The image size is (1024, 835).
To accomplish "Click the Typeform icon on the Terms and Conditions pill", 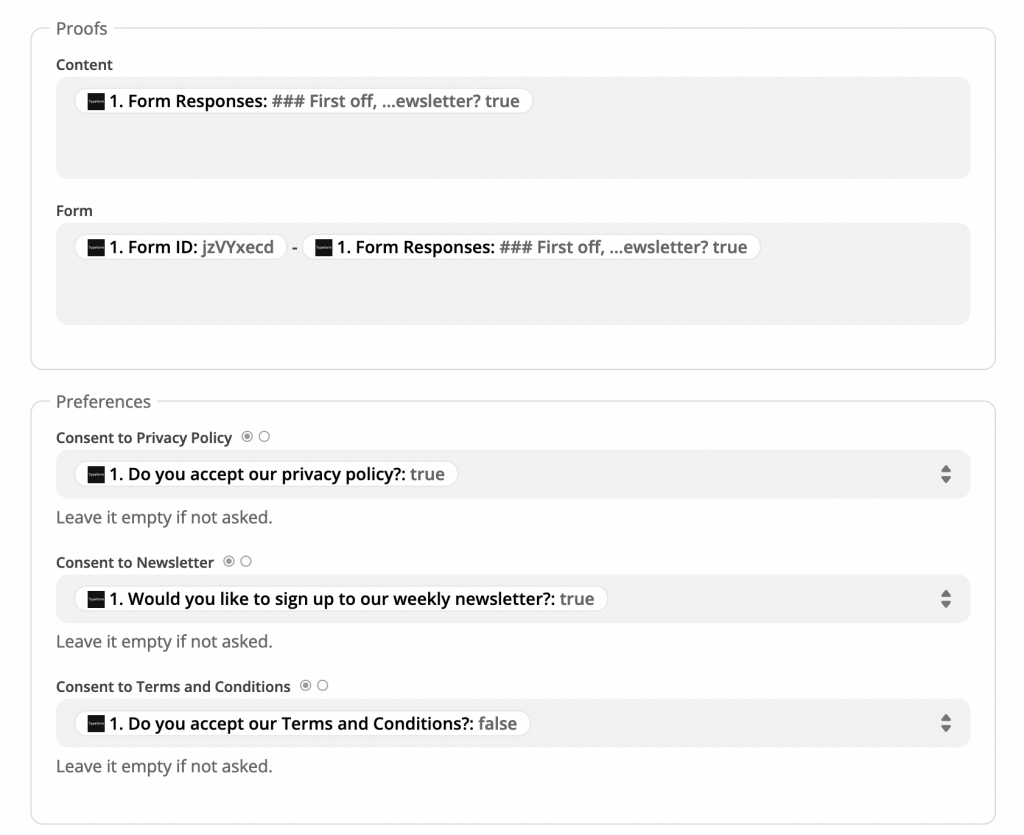I will [96, 723].
